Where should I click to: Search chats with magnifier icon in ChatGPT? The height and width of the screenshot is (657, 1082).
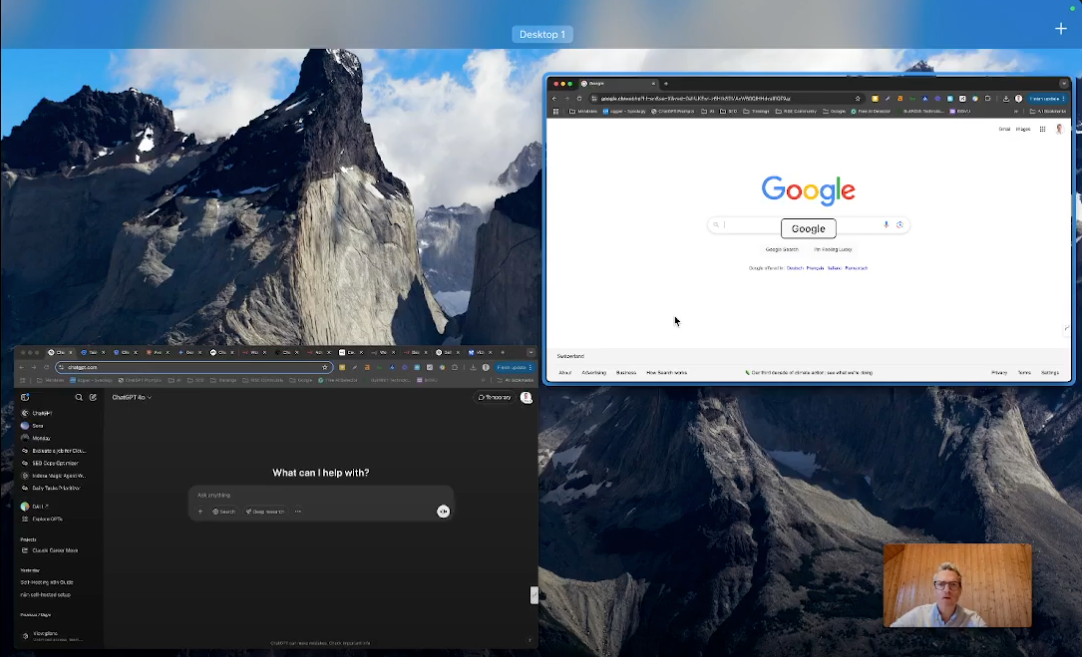pos(79,398)
